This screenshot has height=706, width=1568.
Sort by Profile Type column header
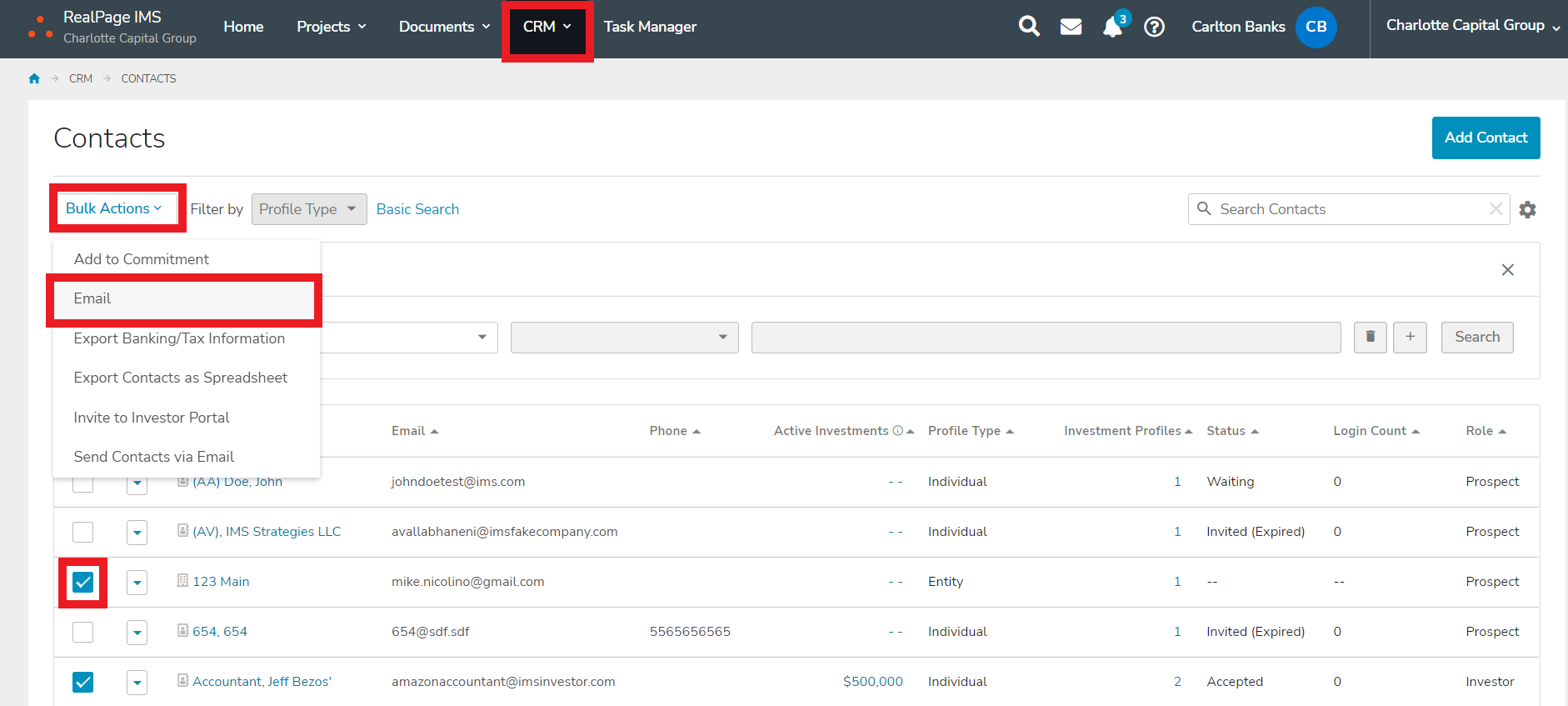[x=971, y=431]
